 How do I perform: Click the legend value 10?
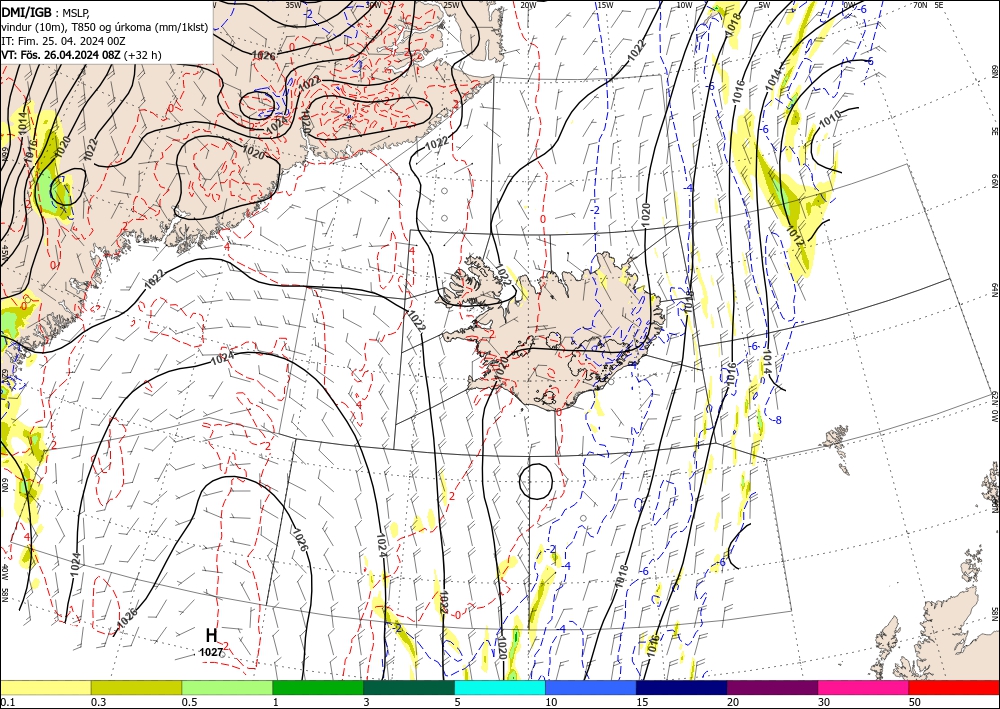[x=551, y=702]
